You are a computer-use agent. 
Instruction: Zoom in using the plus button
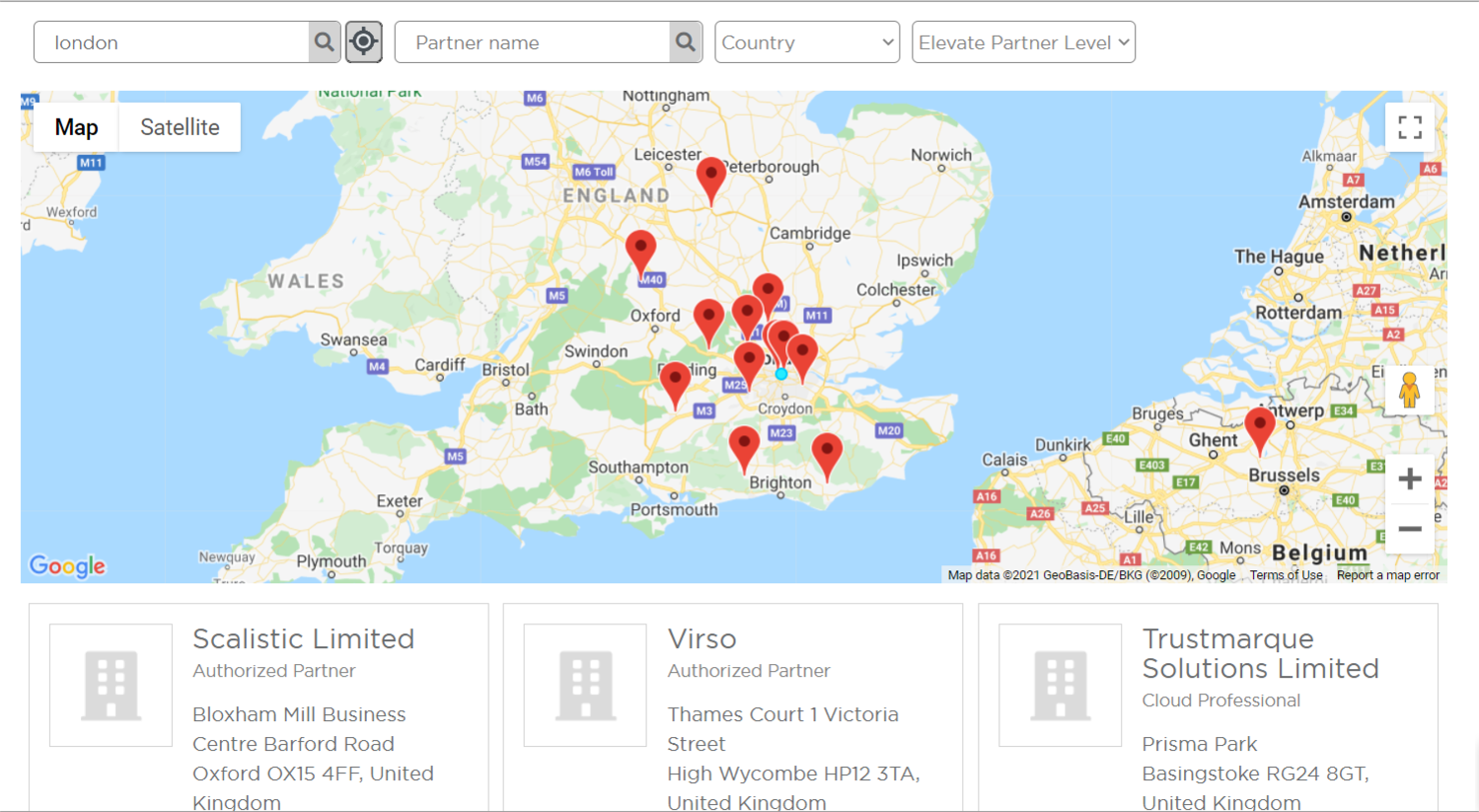click(x=1409, y=477)
